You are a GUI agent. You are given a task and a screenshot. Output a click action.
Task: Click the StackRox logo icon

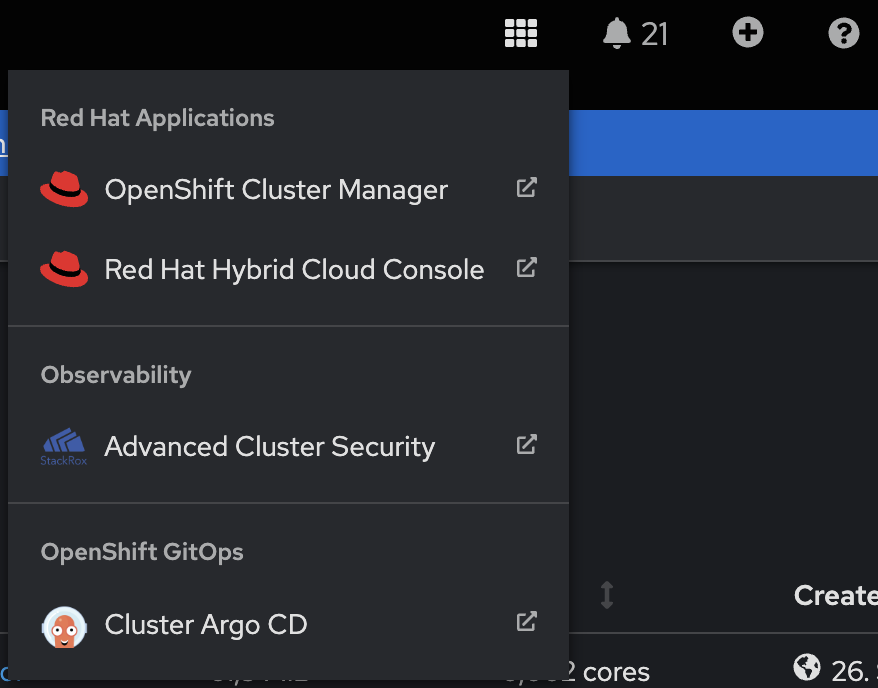(64, 447)
